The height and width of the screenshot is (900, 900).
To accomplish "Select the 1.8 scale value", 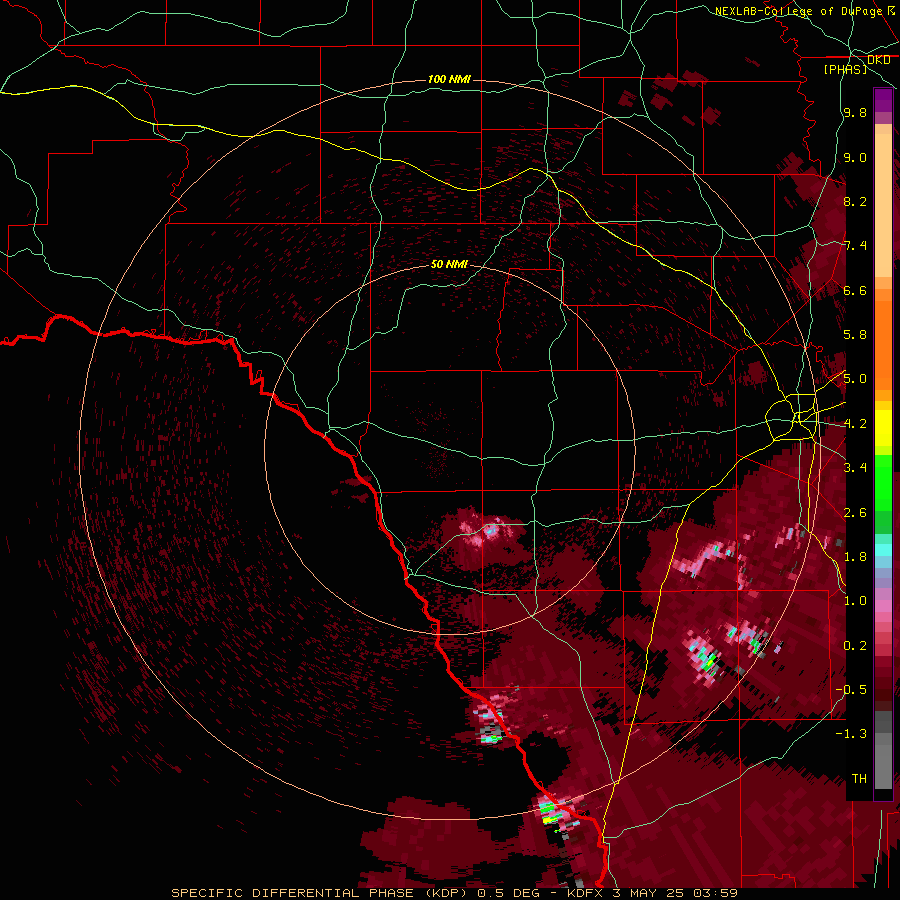I will click(x=855, y=557).
